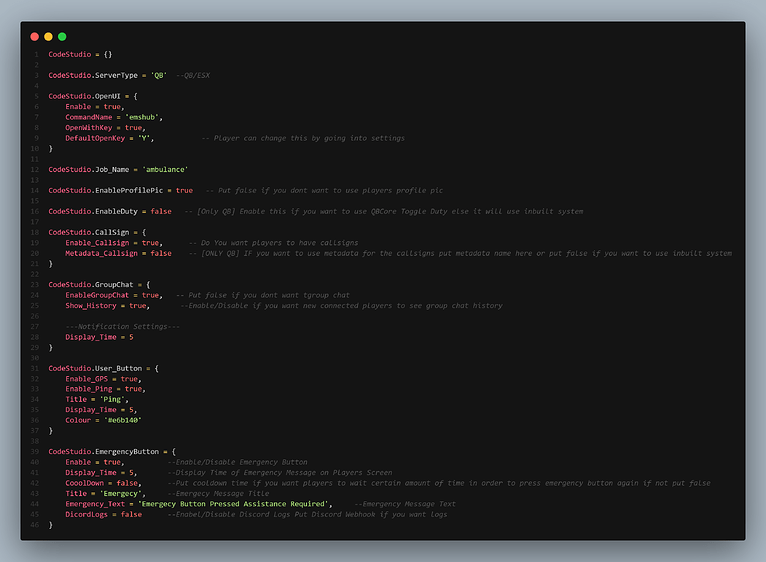Click the false value of DicordLogs
Image resolution: width=766 pixels, height=562 pixels.
(131, 514)
